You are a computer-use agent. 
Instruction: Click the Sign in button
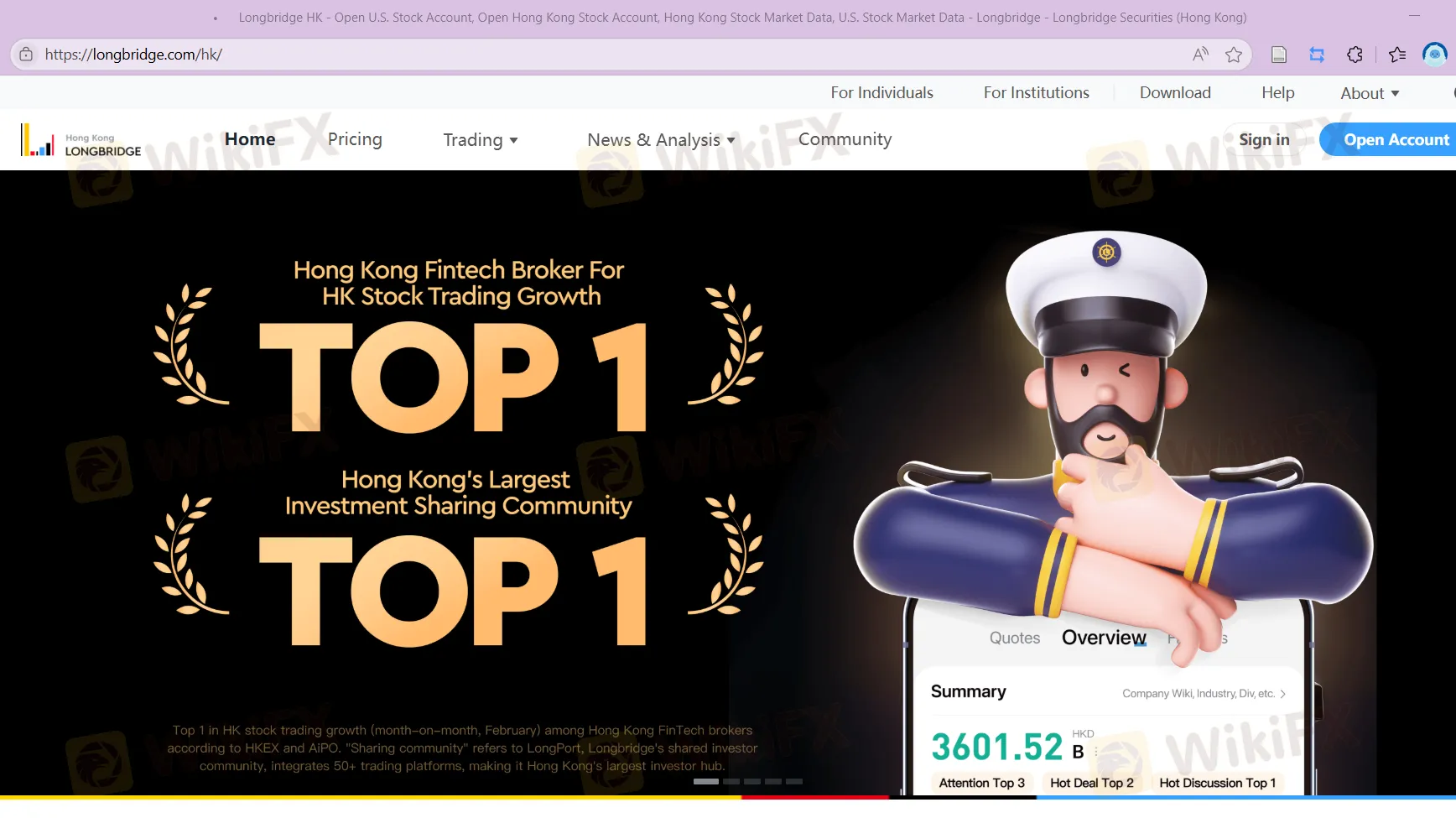(1264, 140)
